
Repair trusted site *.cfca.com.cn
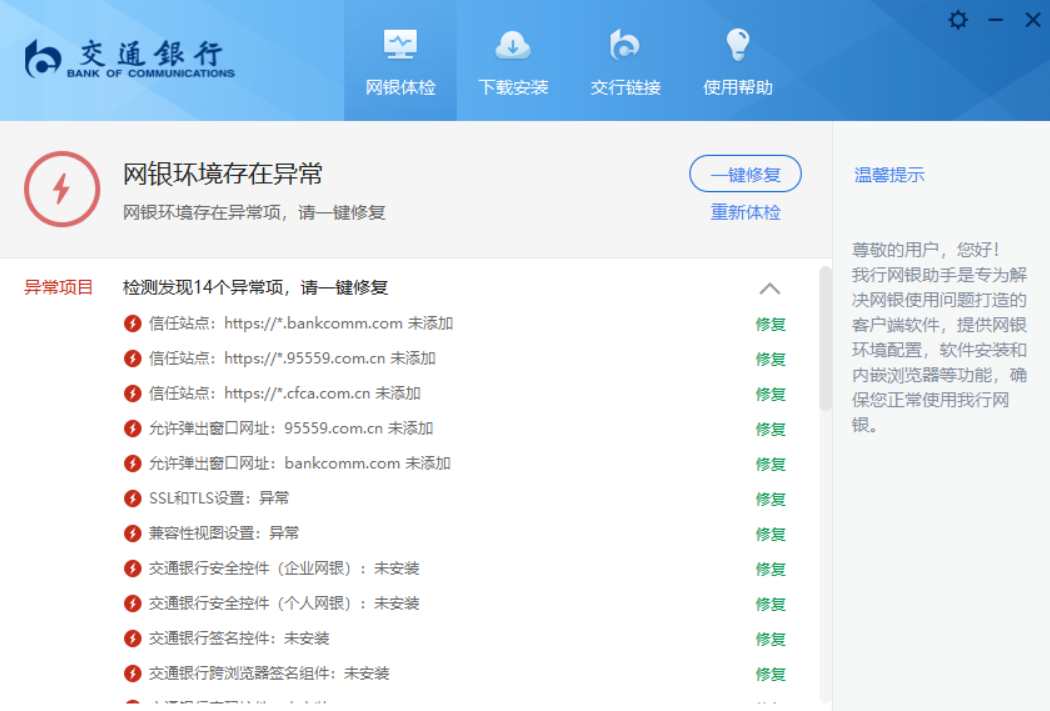(x=770, y=394)
